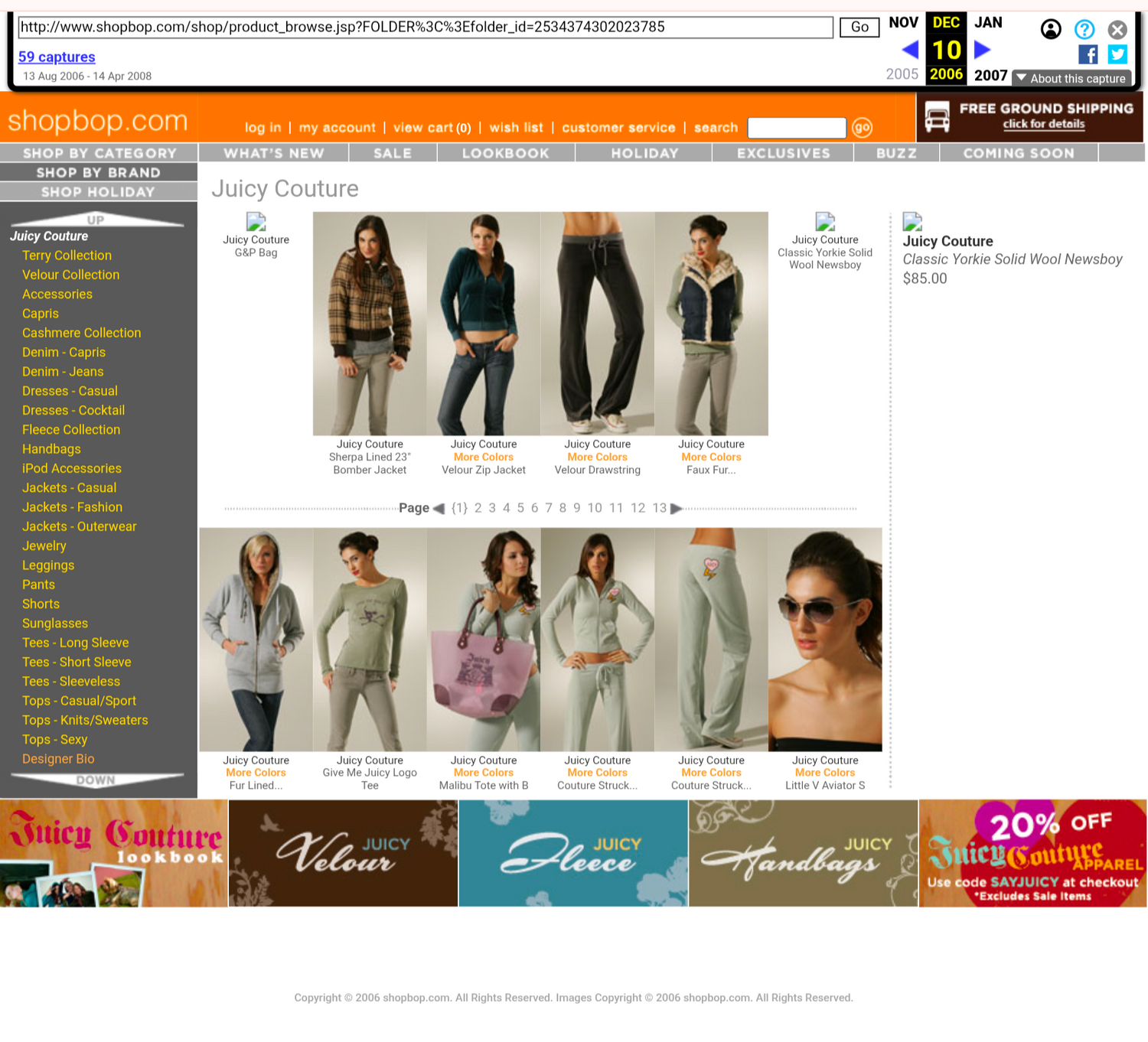Open 20% off Juicy Couture apparel banner
This screenshot has width=1148, height=1042.
pos(1033,854)
